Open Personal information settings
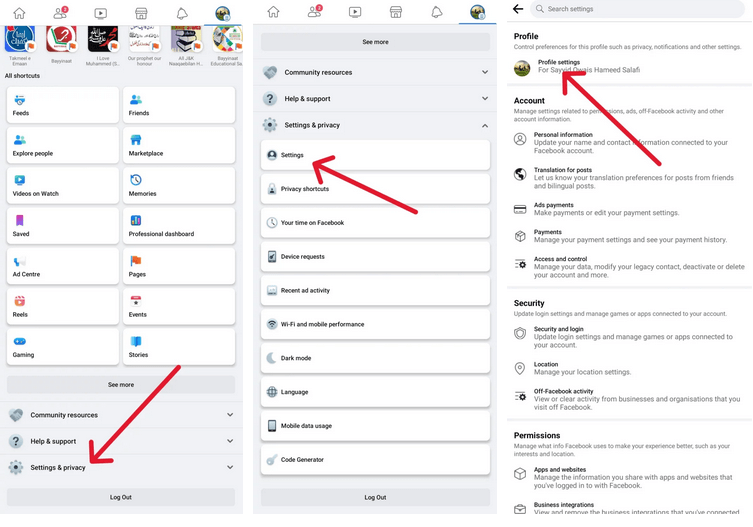The image size is (753, 527). click(629, 143)
